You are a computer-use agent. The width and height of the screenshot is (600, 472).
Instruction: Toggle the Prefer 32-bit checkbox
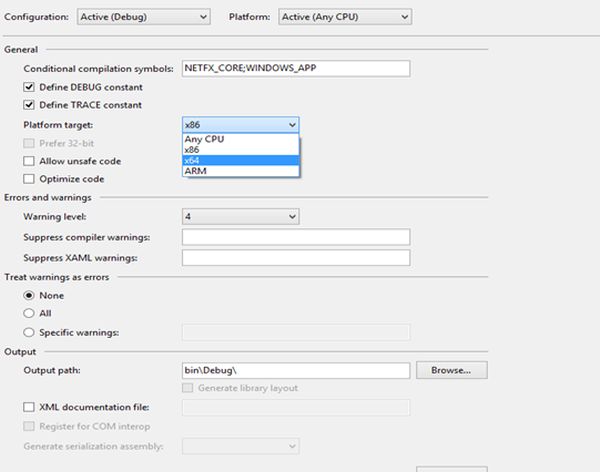point(29,143)
